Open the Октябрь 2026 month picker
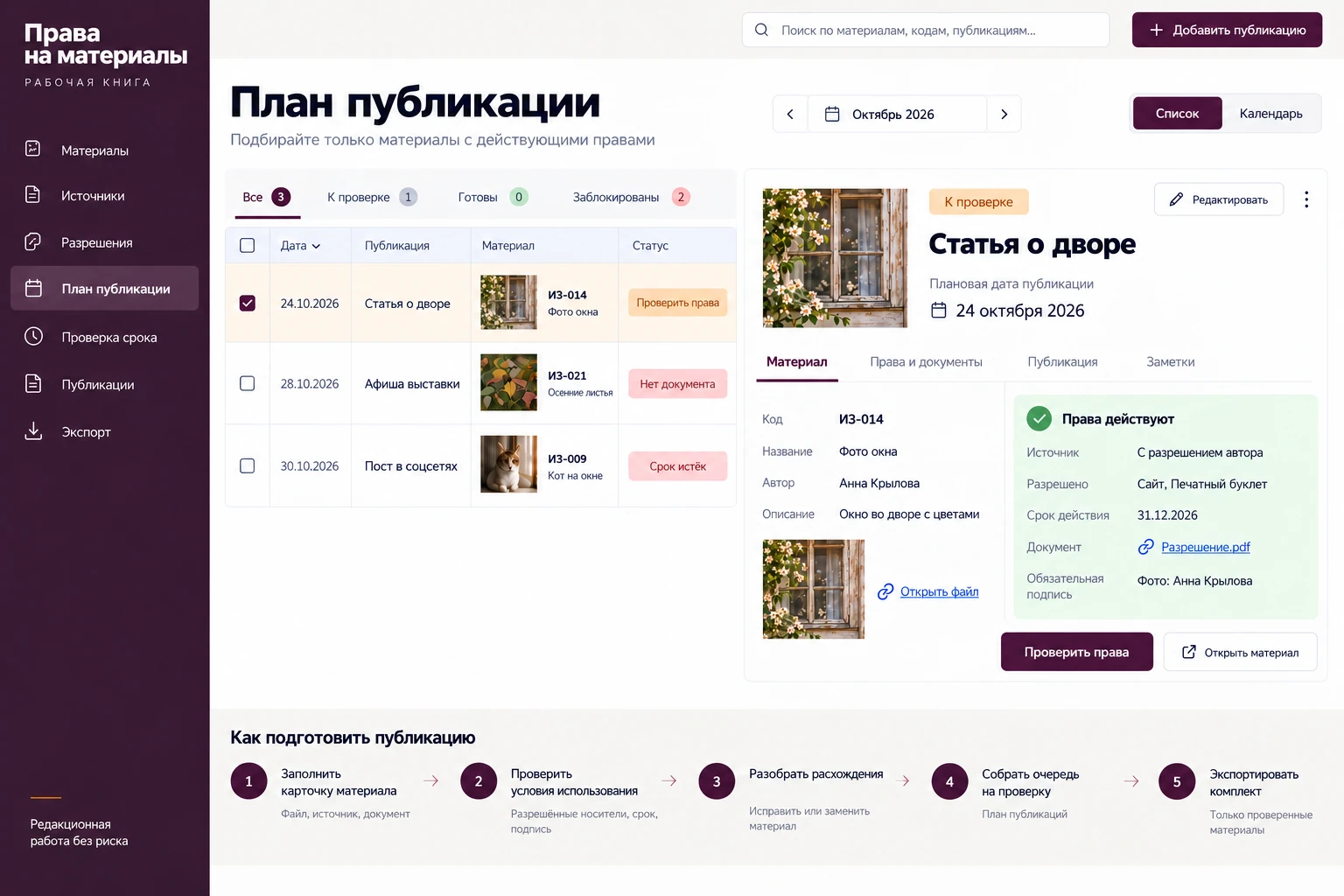Viewport: 1344px width, 896px height. (x=897, y=114)
